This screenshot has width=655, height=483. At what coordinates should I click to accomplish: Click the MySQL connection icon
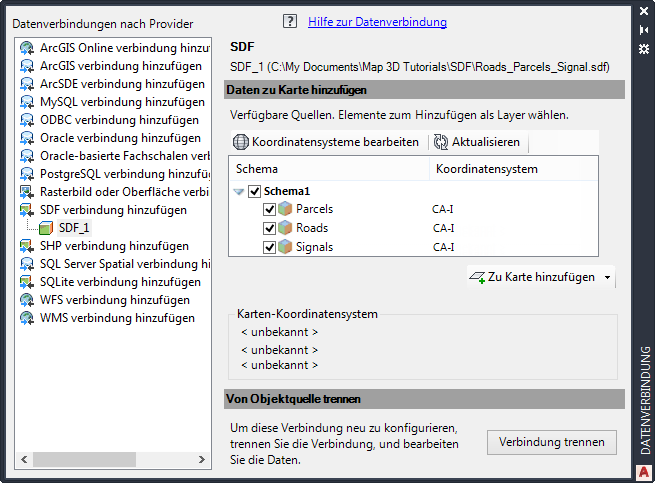27,102
